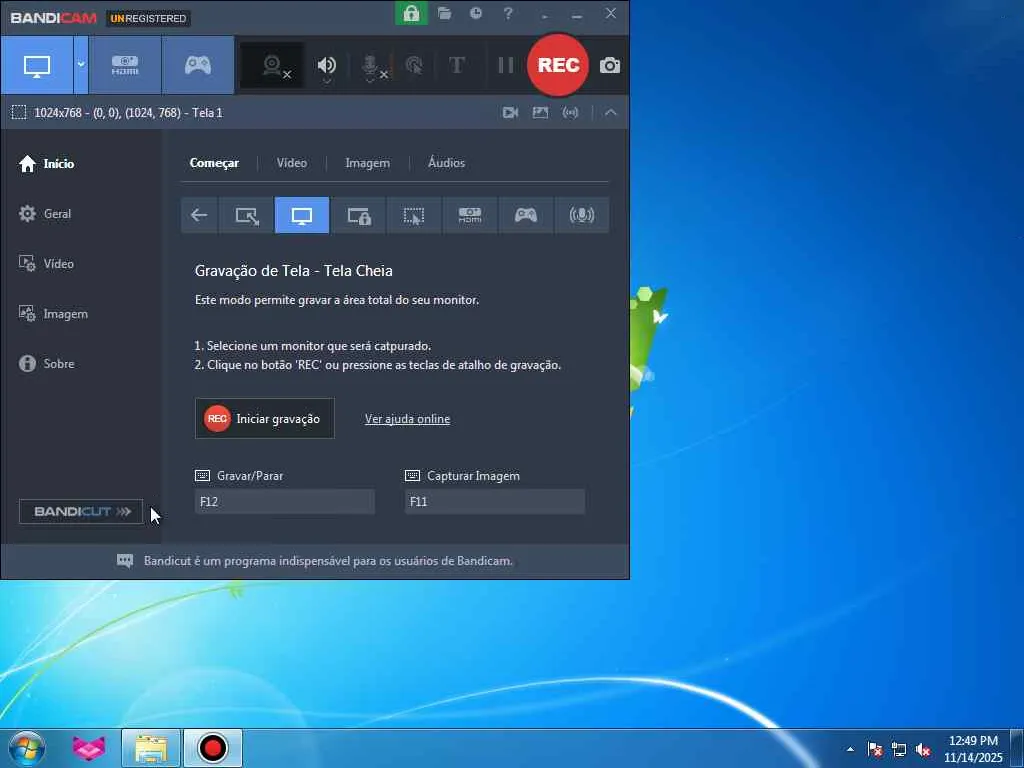The height and width of the screenshot is (768, 1024).
Task: Open the output folder icon
Action: (x=445, y=13)
